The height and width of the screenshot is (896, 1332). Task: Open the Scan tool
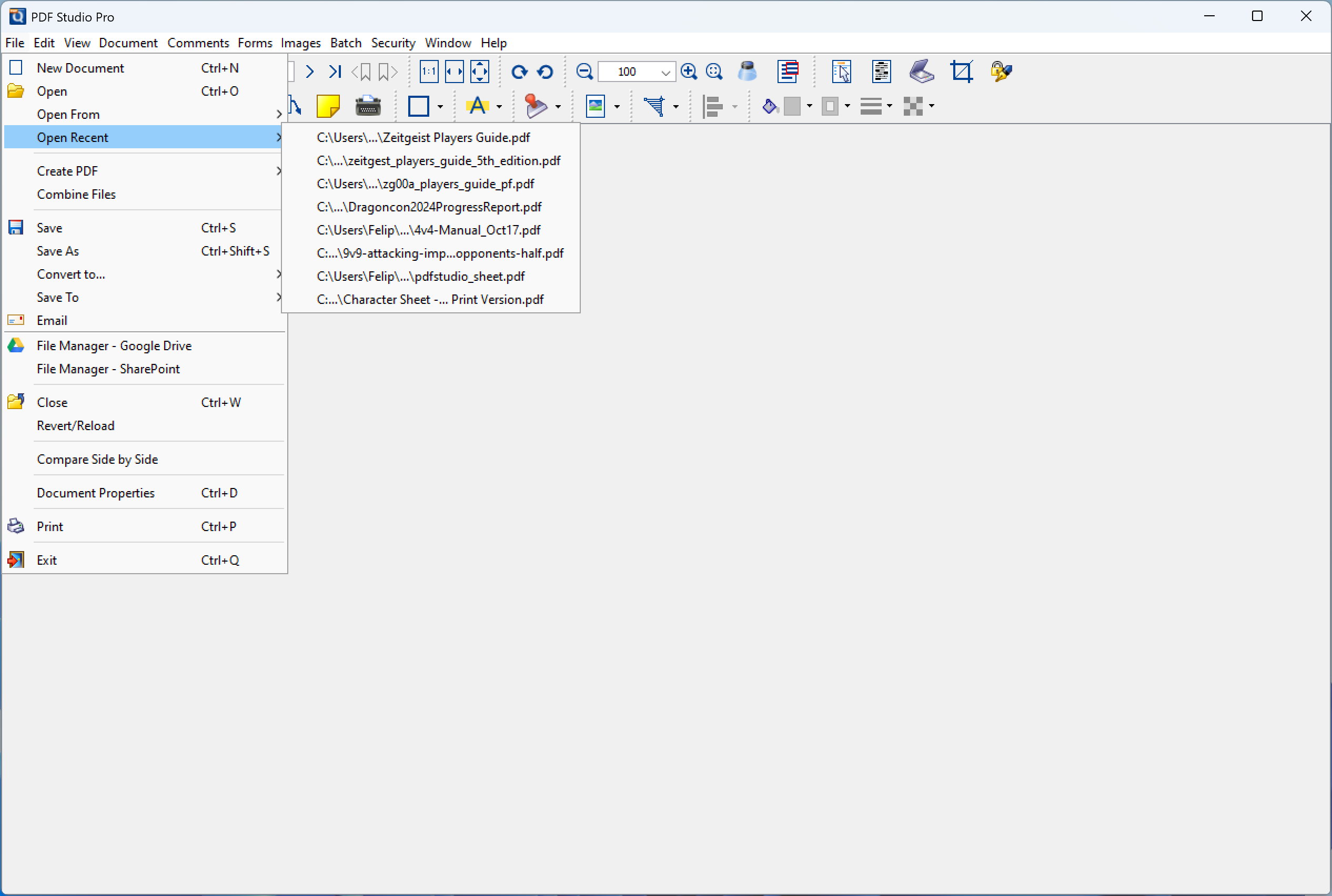(921, 72)
